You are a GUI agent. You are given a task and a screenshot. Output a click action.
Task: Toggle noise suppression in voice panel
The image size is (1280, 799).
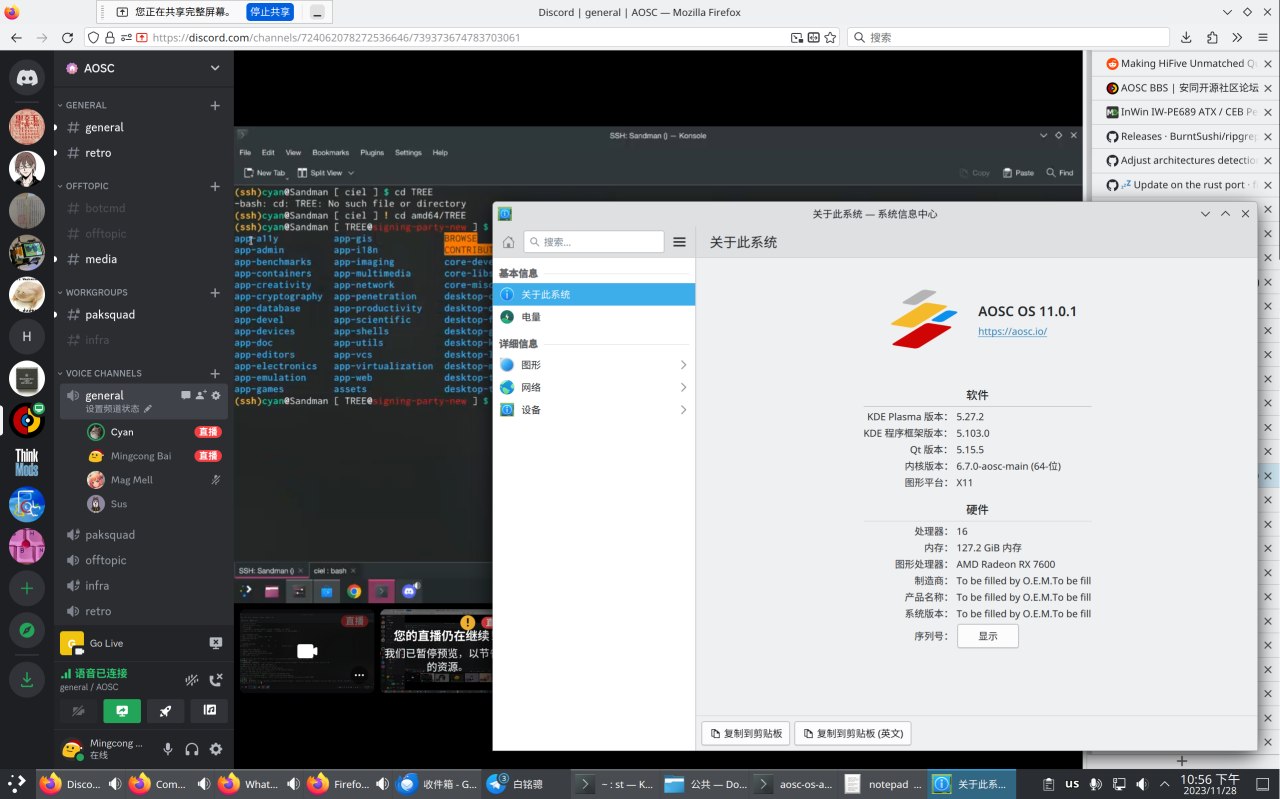click(192, 680)
